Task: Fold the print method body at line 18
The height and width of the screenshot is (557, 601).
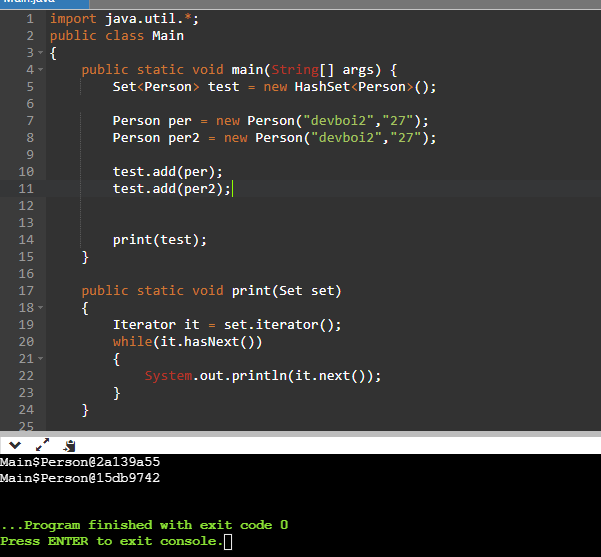Action: coord(41,307)
